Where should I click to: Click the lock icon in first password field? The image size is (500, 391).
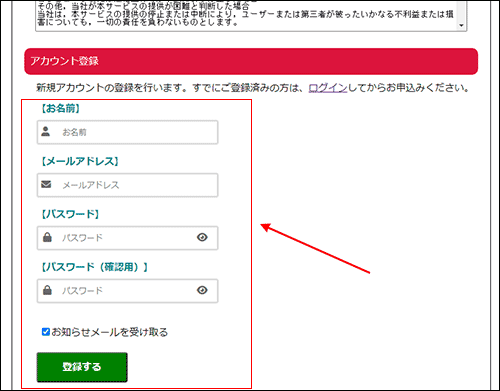click(x=47, y=237)
